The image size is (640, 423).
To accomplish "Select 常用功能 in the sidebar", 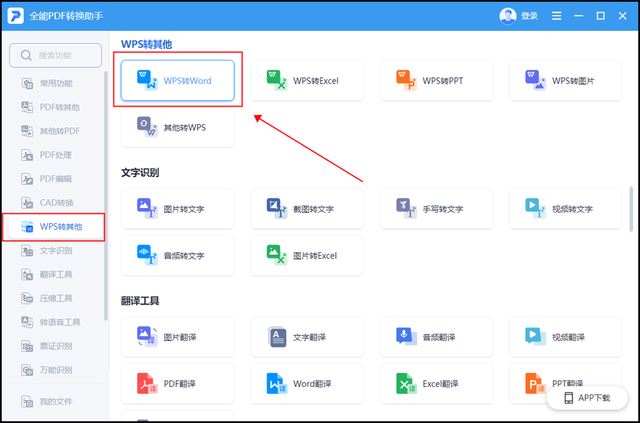I will pyautogui.click(x=54, y=84).
